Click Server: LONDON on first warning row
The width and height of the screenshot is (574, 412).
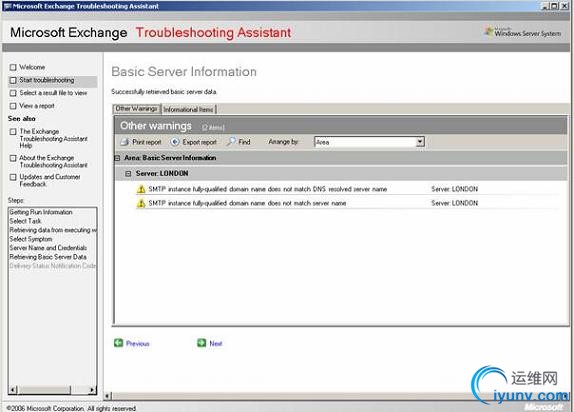pyautogui.click(x=454, y=189)
